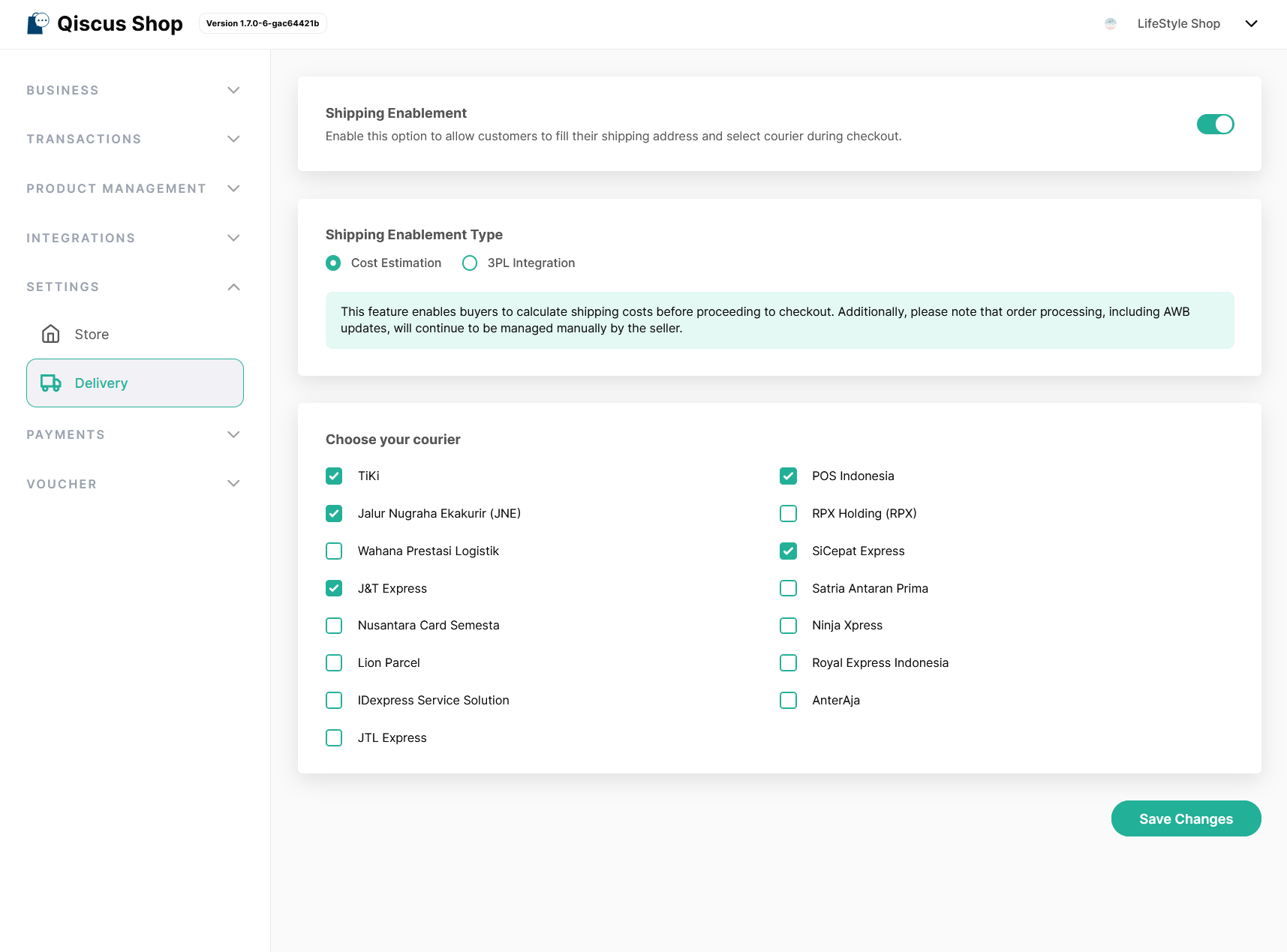Uncheck the POS Indonesia checkbox
This screenshot has height=952, width=1287.
point(788,476)
